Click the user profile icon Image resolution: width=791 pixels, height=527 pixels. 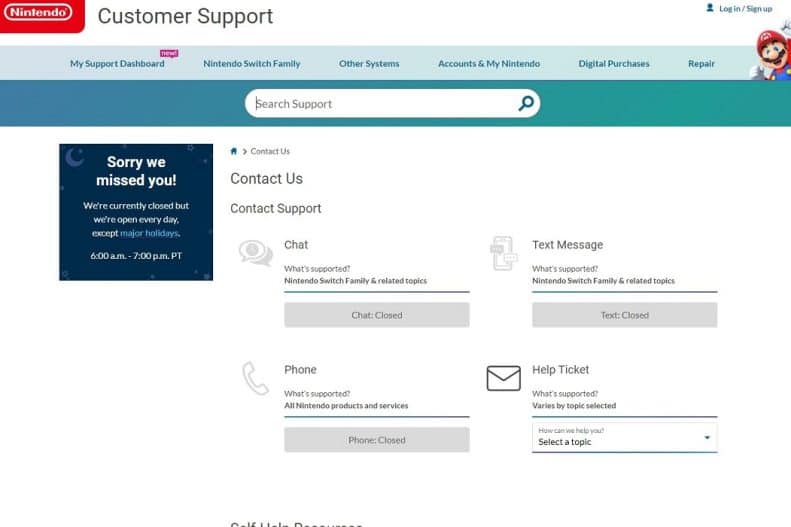[710, 8]
